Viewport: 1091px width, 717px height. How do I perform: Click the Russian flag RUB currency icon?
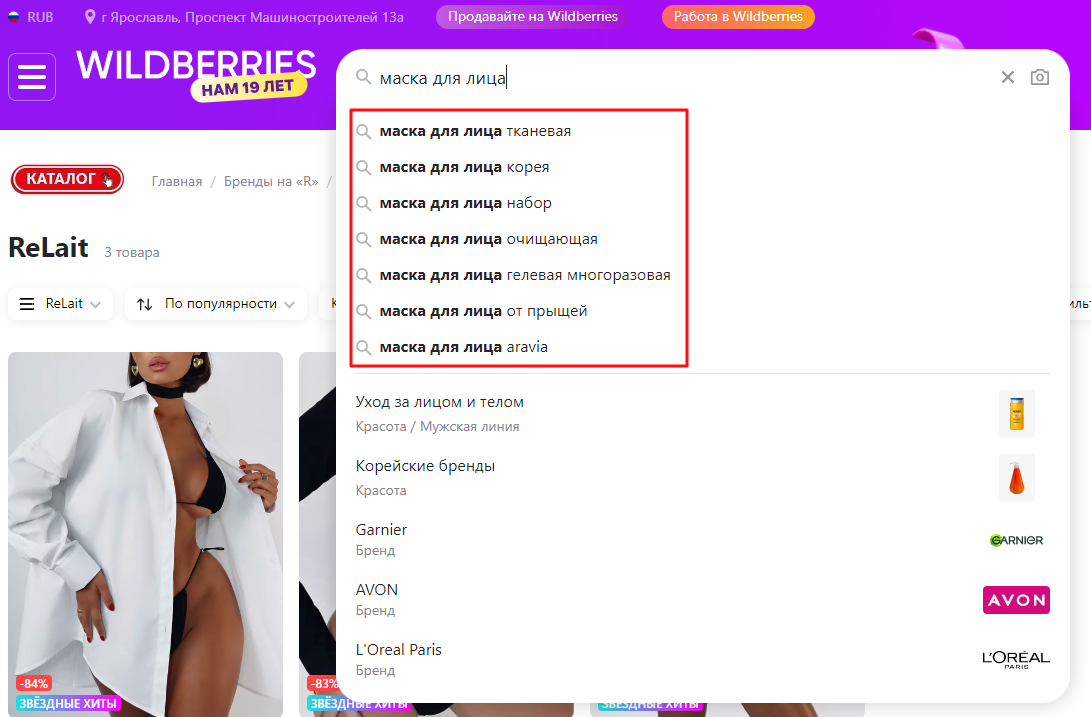coord(14,17)
